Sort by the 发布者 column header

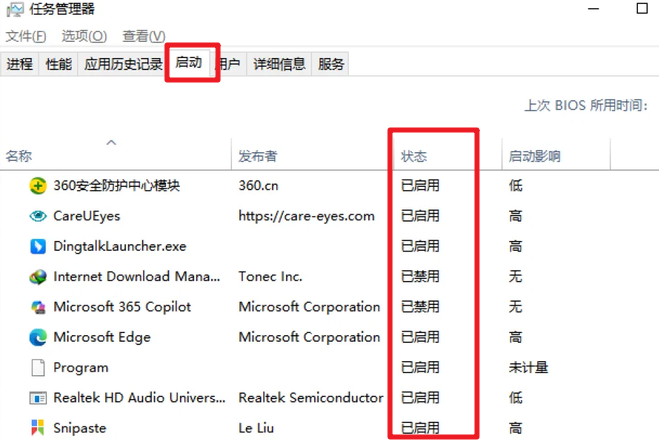(258, 156)
